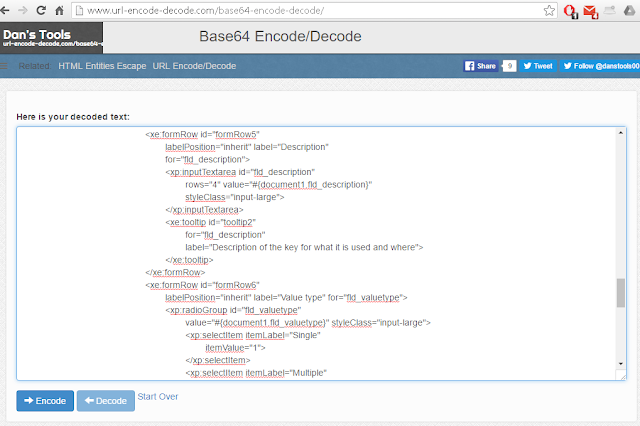Click the textarea scroll up arrow
This screenshot has height=426, width=640.
pos(621,133)
